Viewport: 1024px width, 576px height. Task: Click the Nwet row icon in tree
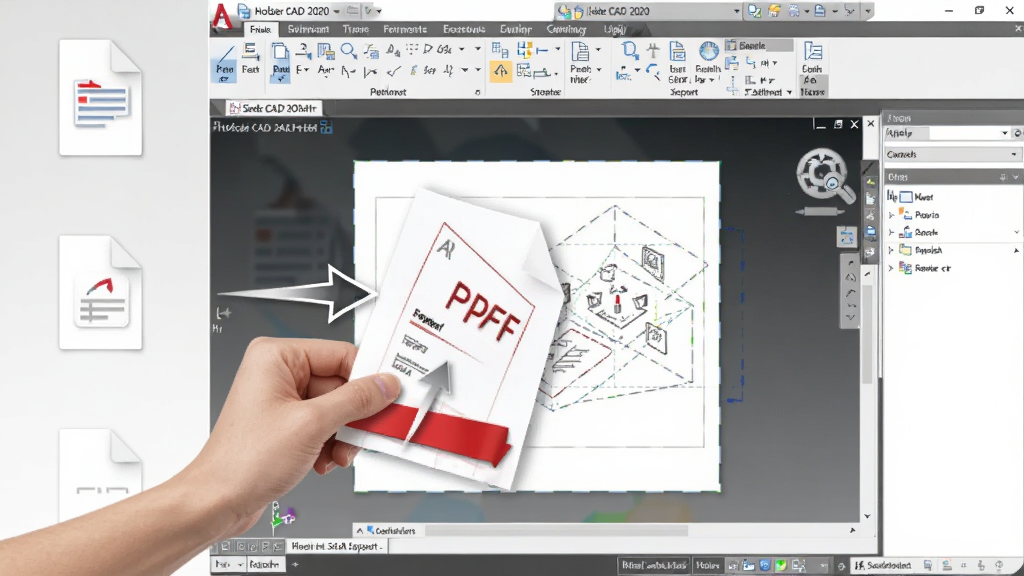click(906, 197)
